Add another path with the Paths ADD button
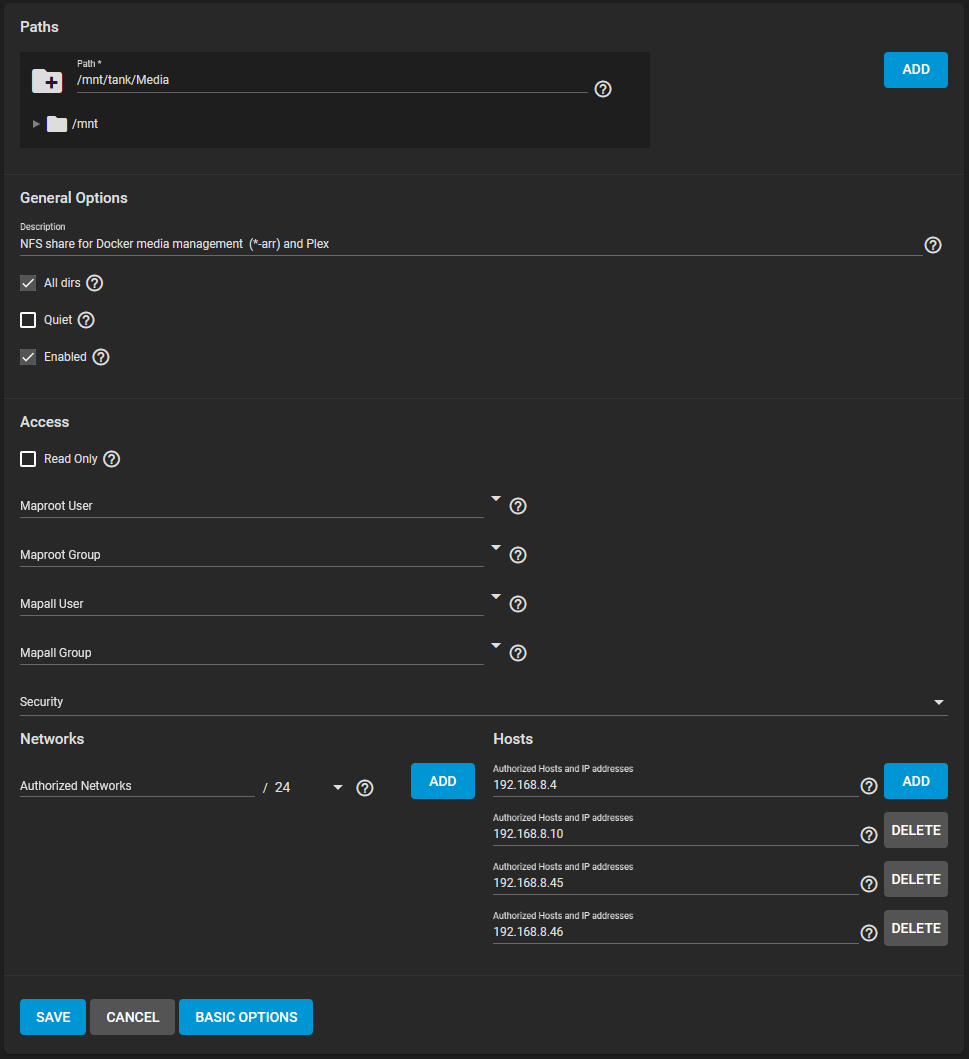The height and width of the screenshot is (1059, 969). [915, 70]
